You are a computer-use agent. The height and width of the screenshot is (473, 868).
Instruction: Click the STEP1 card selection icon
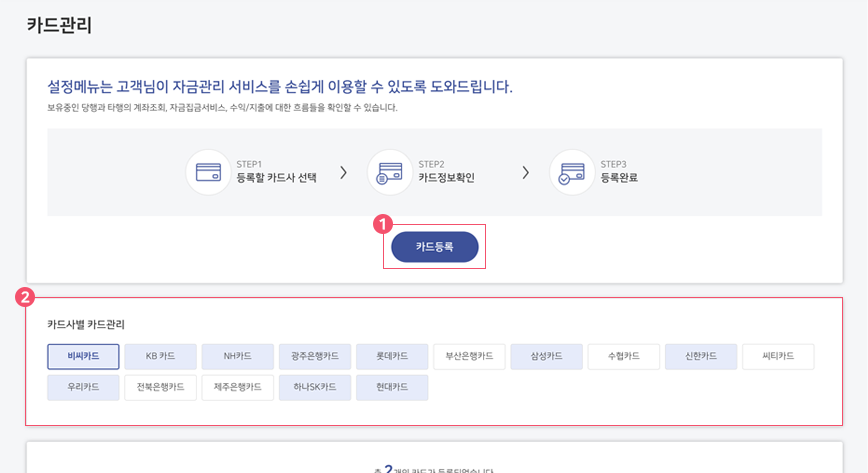pyautogui.click(x=208, y=172)
